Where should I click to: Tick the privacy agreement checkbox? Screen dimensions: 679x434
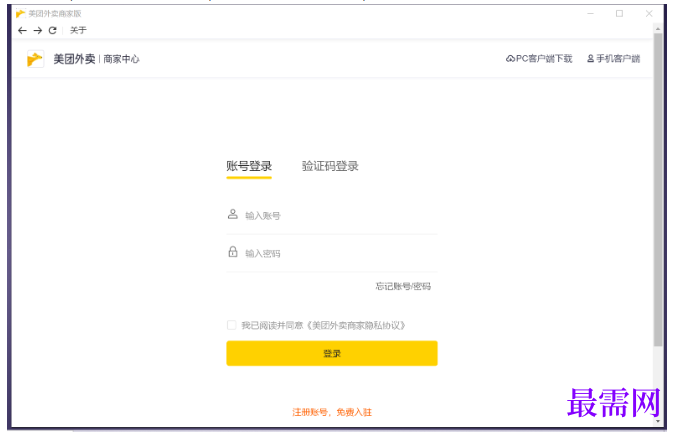pyautogui.click(x=231, y=325)
